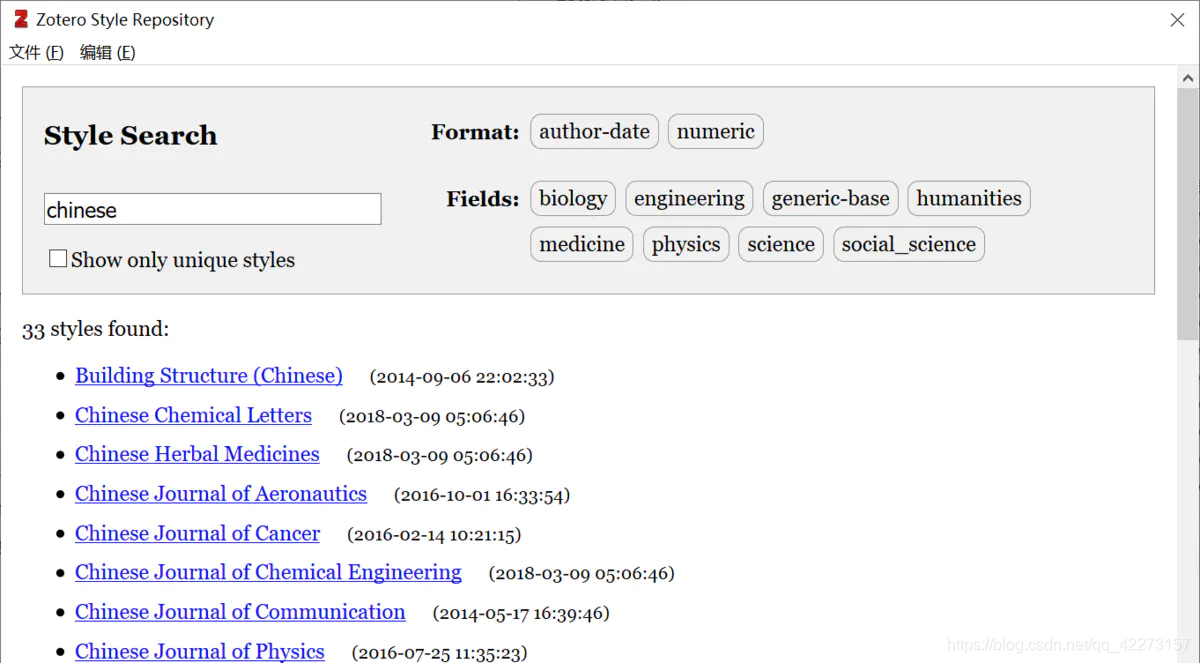Toggle the biology field filter
The image size is (1200, 663).
[573, 198]
